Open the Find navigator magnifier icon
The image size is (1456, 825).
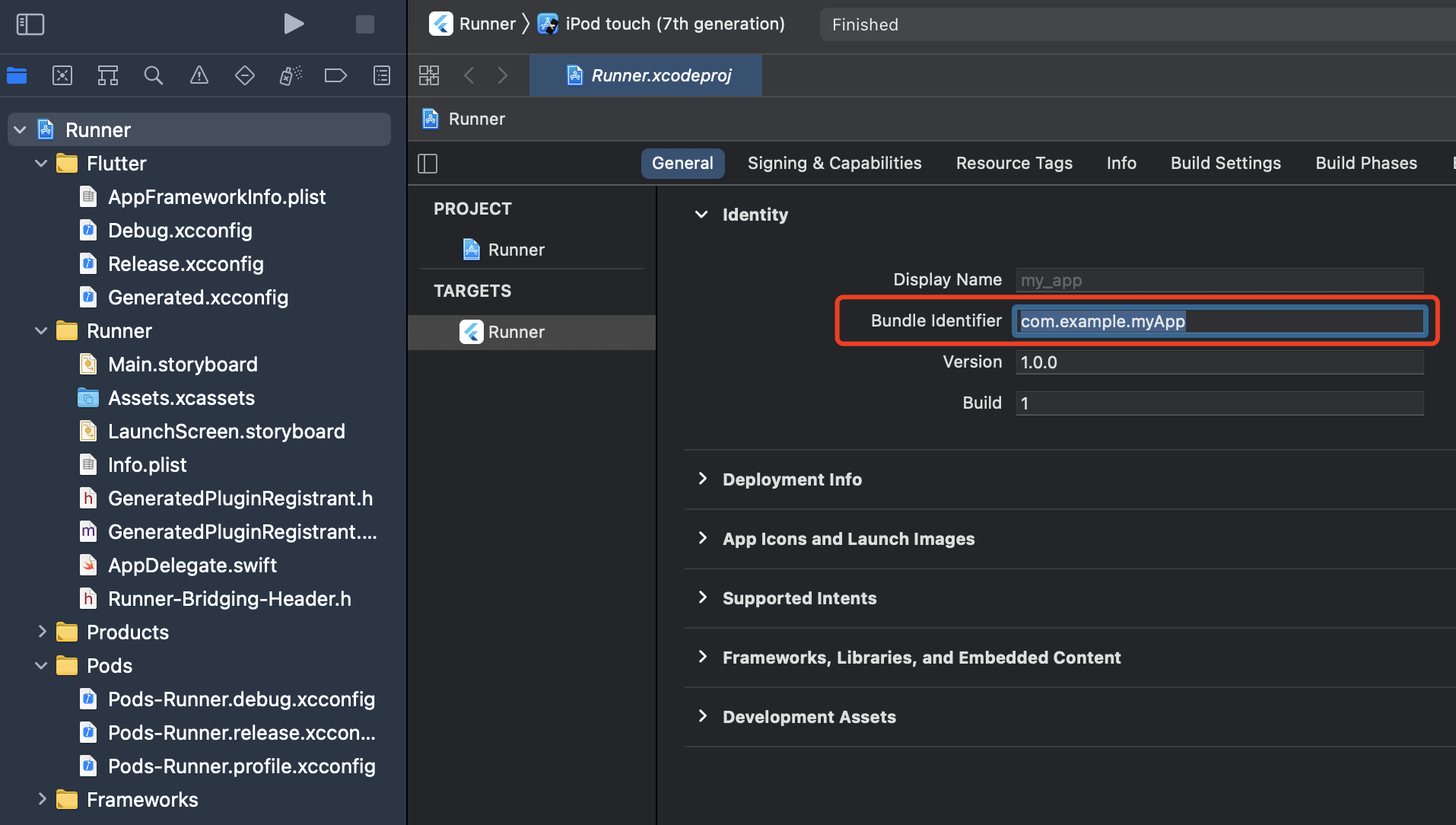coord(154,75)
